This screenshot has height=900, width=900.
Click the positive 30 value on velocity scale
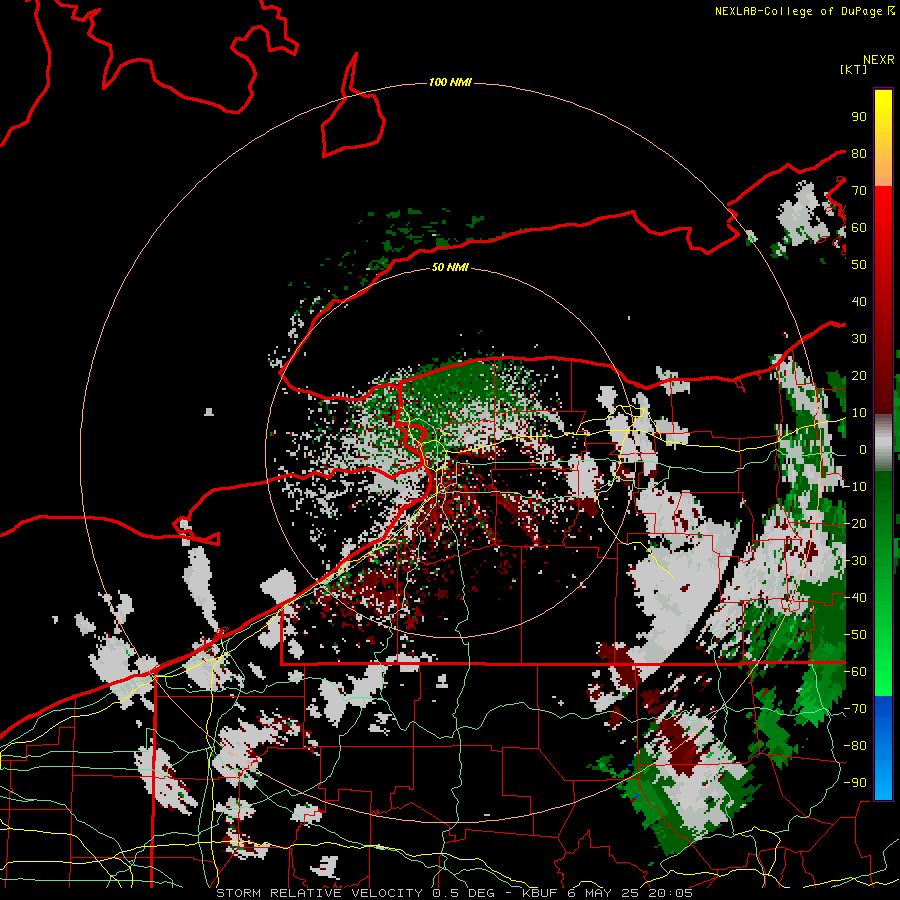click(859, 339)
